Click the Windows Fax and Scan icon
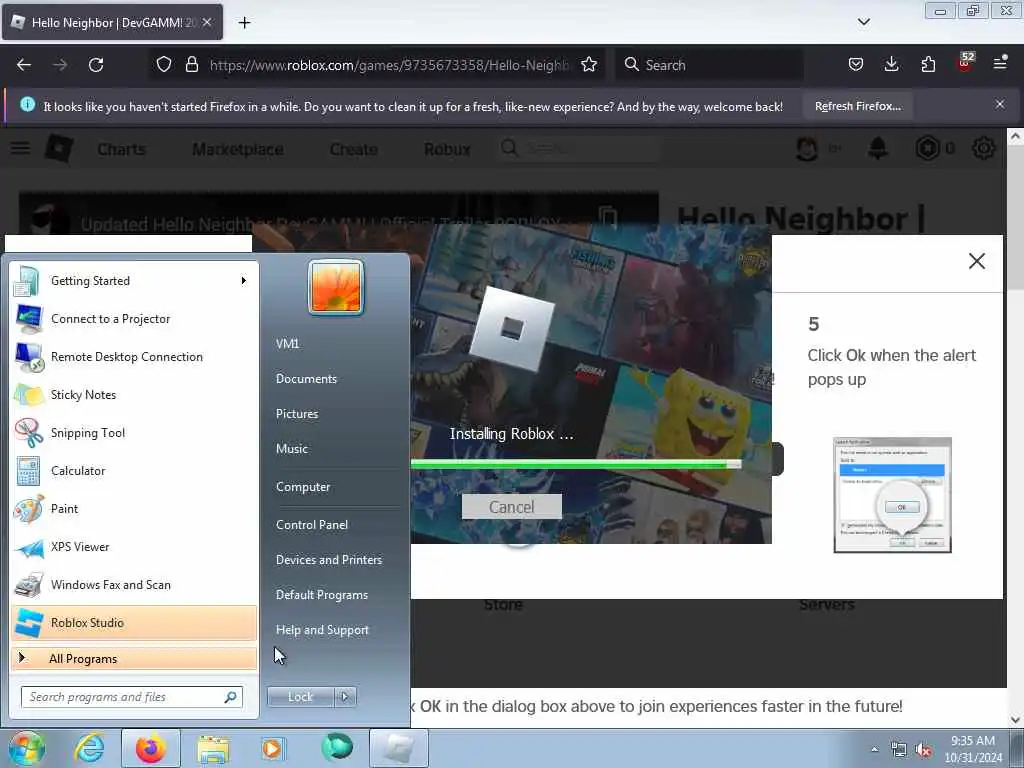This screenshot has width=1024, height=768. (x=28, y=585)
